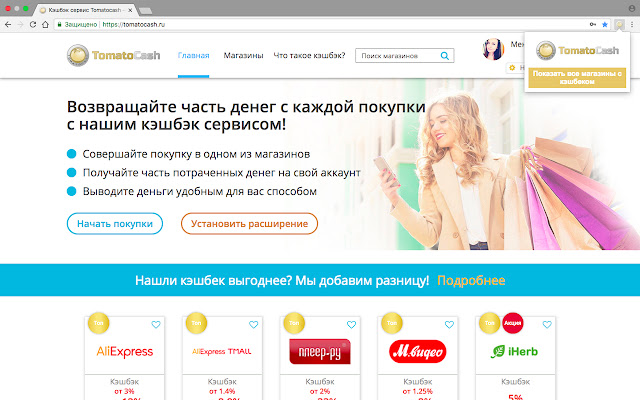Open the browser home icon
Screen dimensions: 640x400
coord(45,24)
